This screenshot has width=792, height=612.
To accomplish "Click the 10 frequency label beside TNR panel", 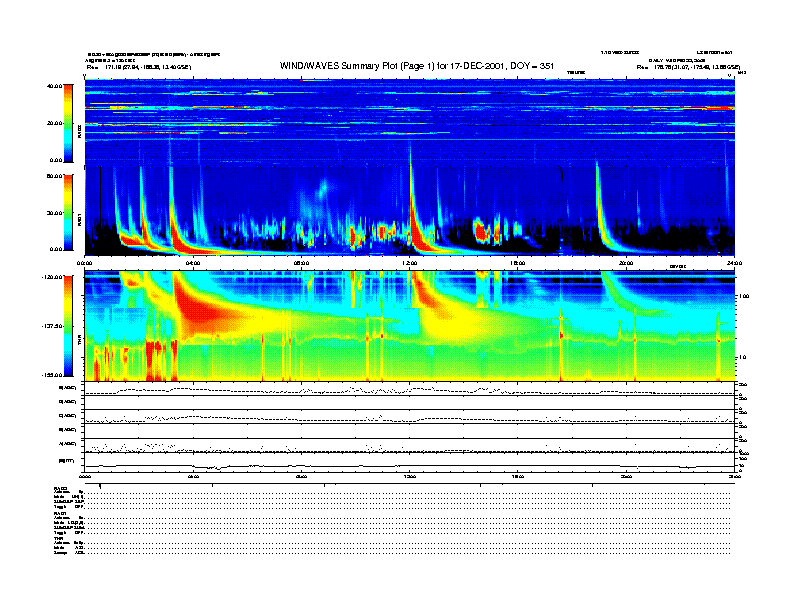I will [x=743, y=358].
